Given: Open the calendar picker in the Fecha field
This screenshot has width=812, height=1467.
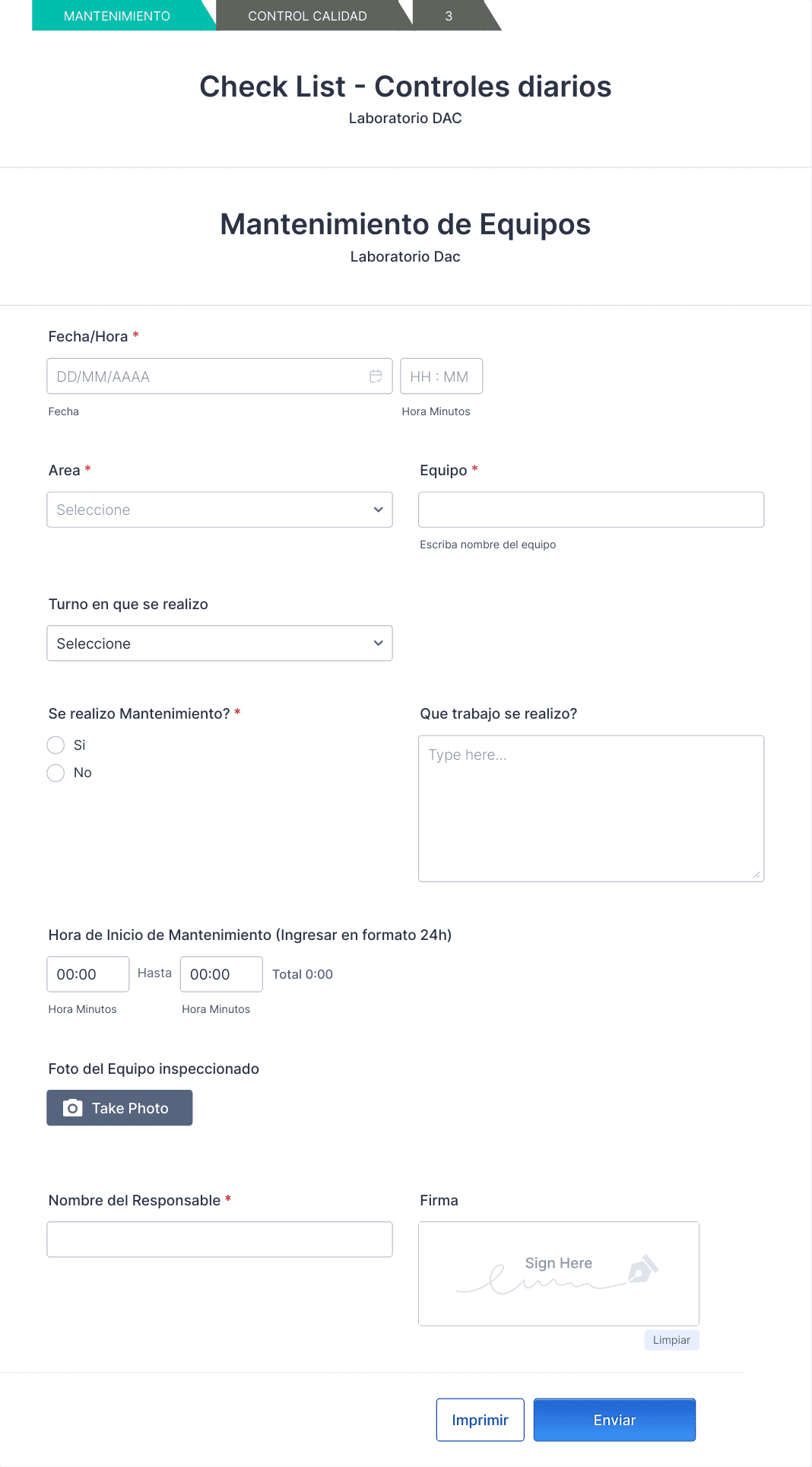Looking at the screenshot, I should 376,376.
